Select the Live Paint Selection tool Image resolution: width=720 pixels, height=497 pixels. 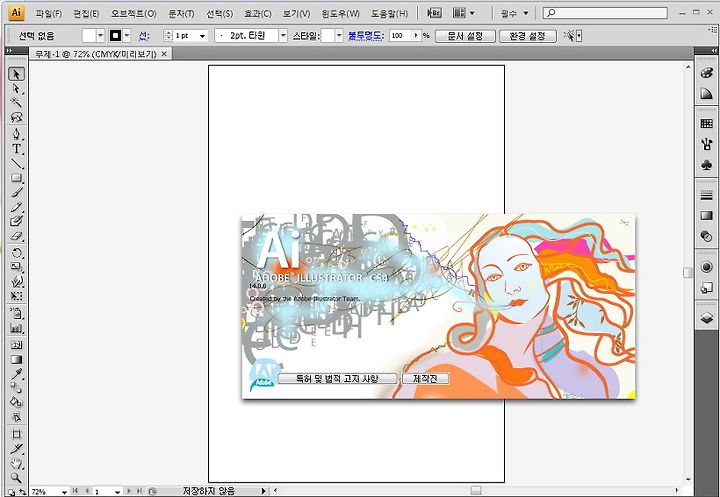click(x=16, y=417)
